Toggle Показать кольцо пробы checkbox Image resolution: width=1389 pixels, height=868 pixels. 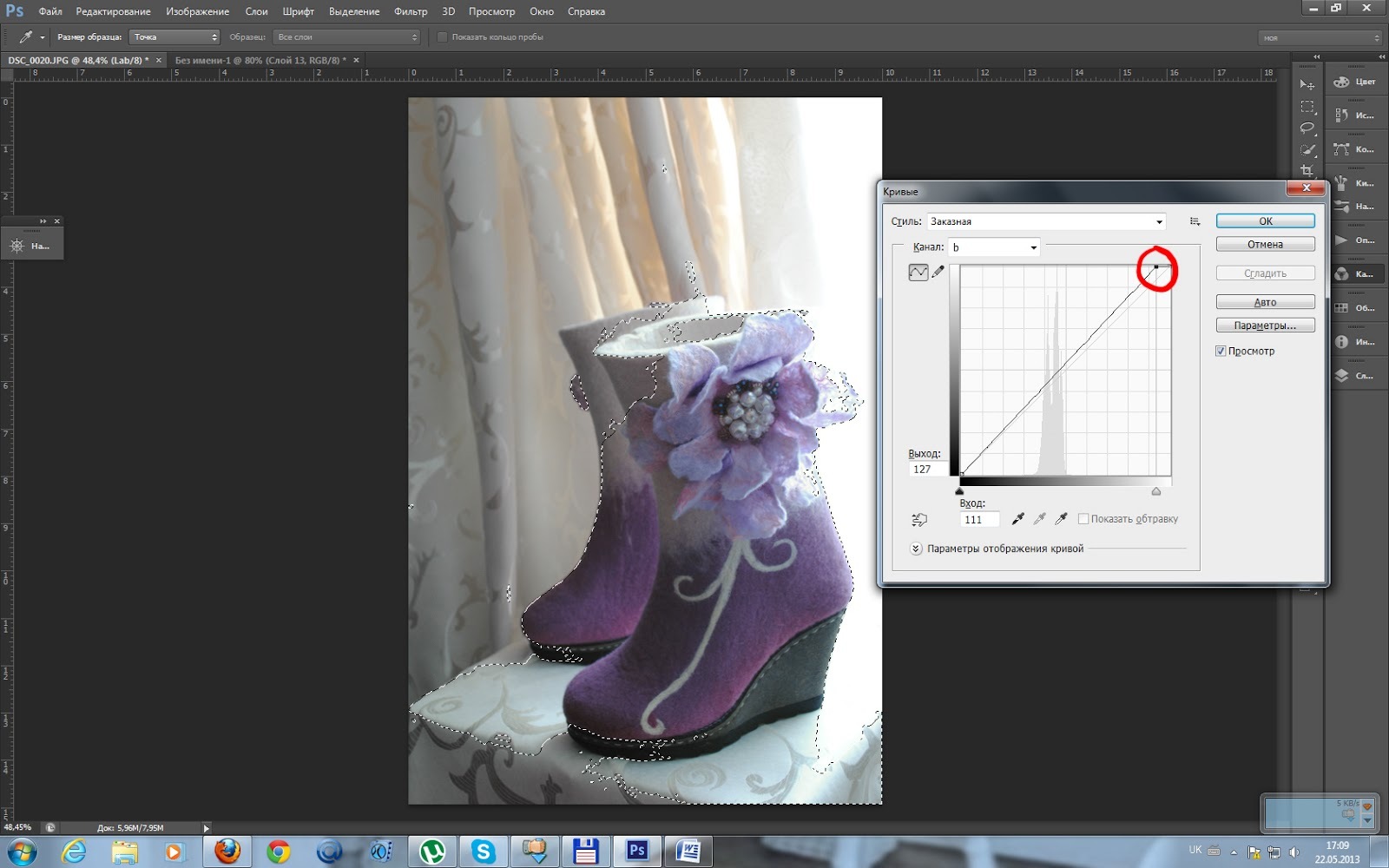[442, 36]
